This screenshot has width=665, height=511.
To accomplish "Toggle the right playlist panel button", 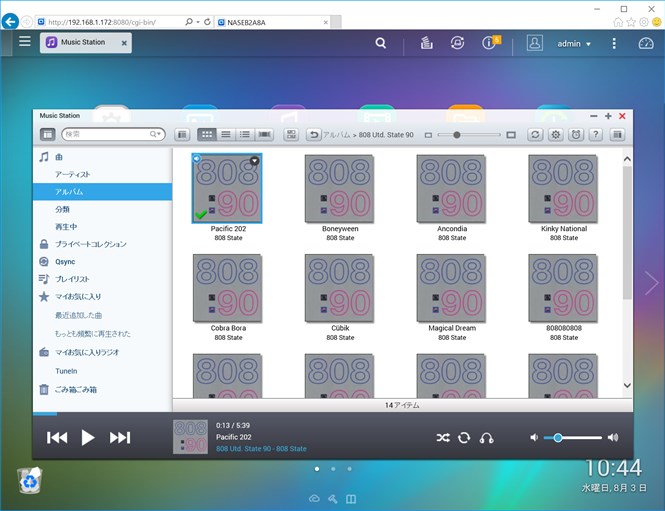I will [x=617, y=134].
